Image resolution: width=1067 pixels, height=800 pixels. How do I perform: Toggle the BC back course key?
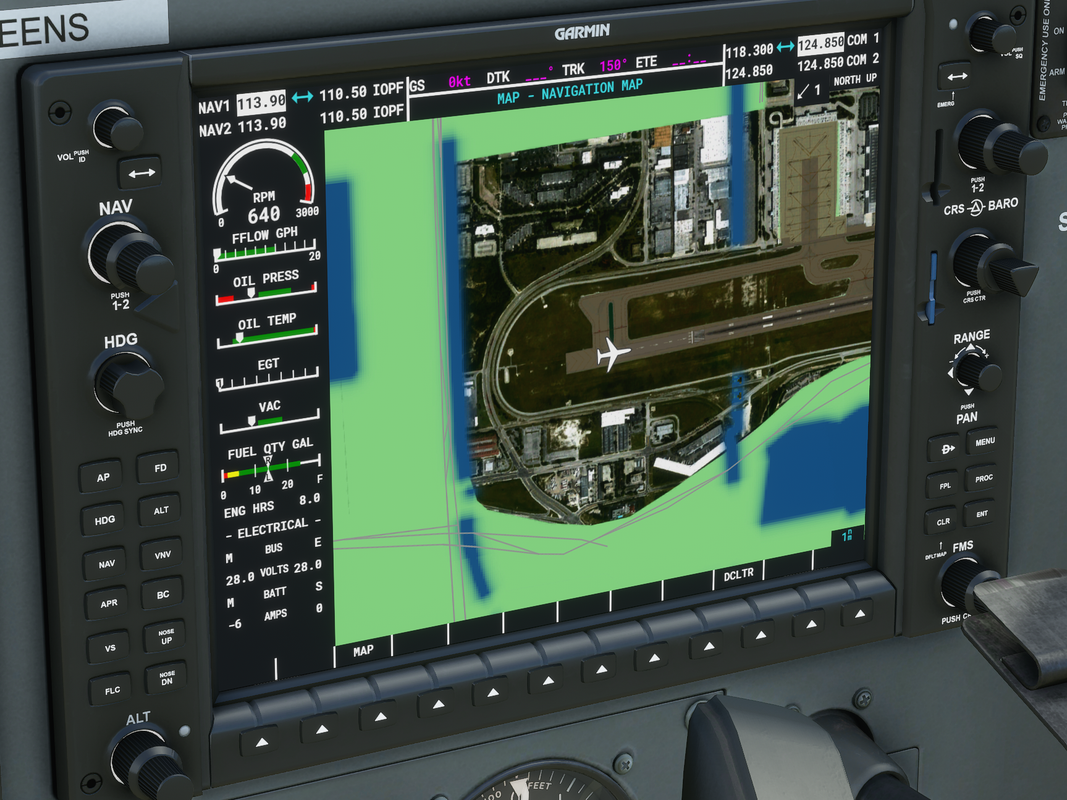(x=163, y=594)
